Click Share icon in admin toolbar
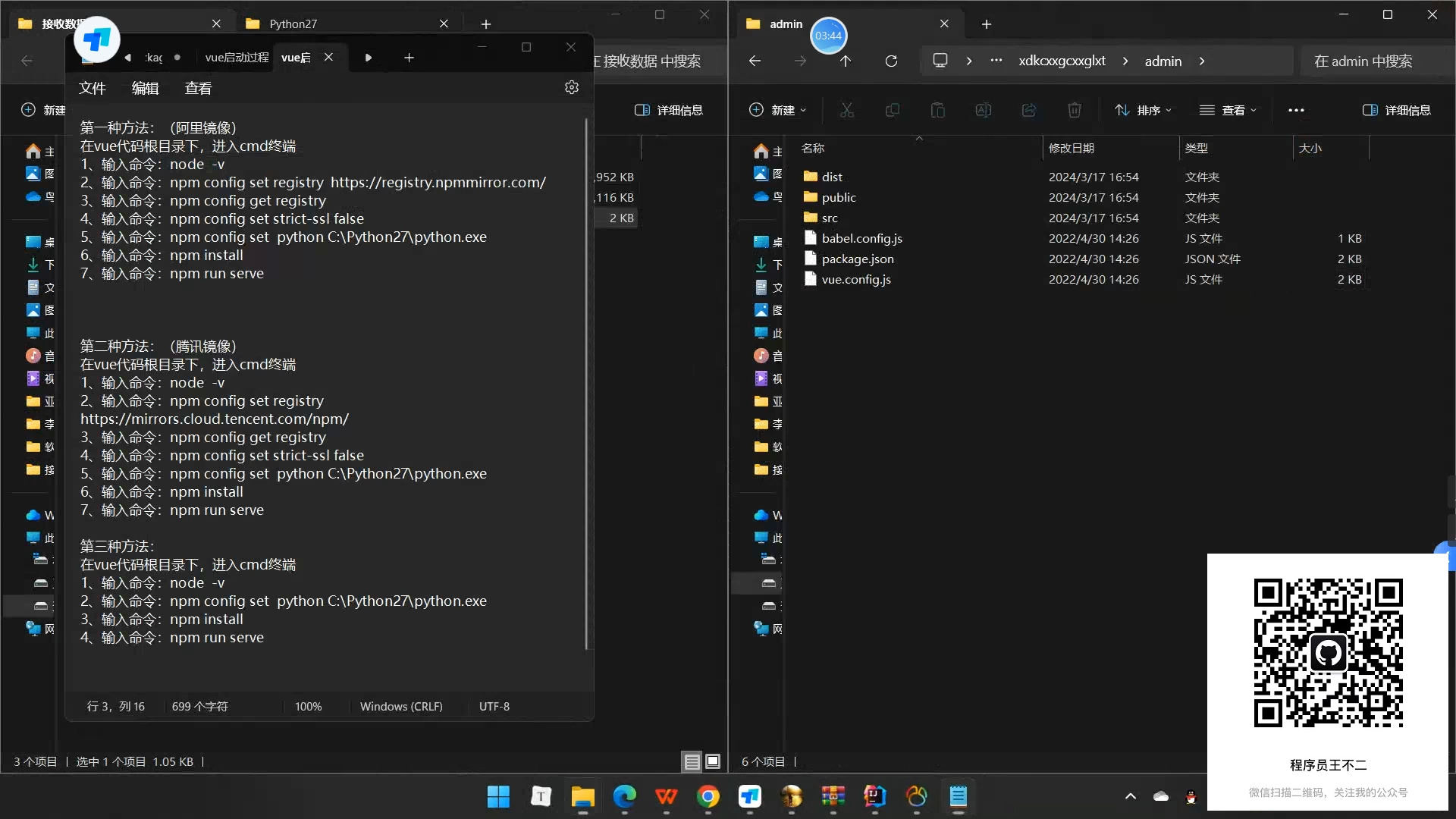The image size is (1456, 819). coord(1029,110)
